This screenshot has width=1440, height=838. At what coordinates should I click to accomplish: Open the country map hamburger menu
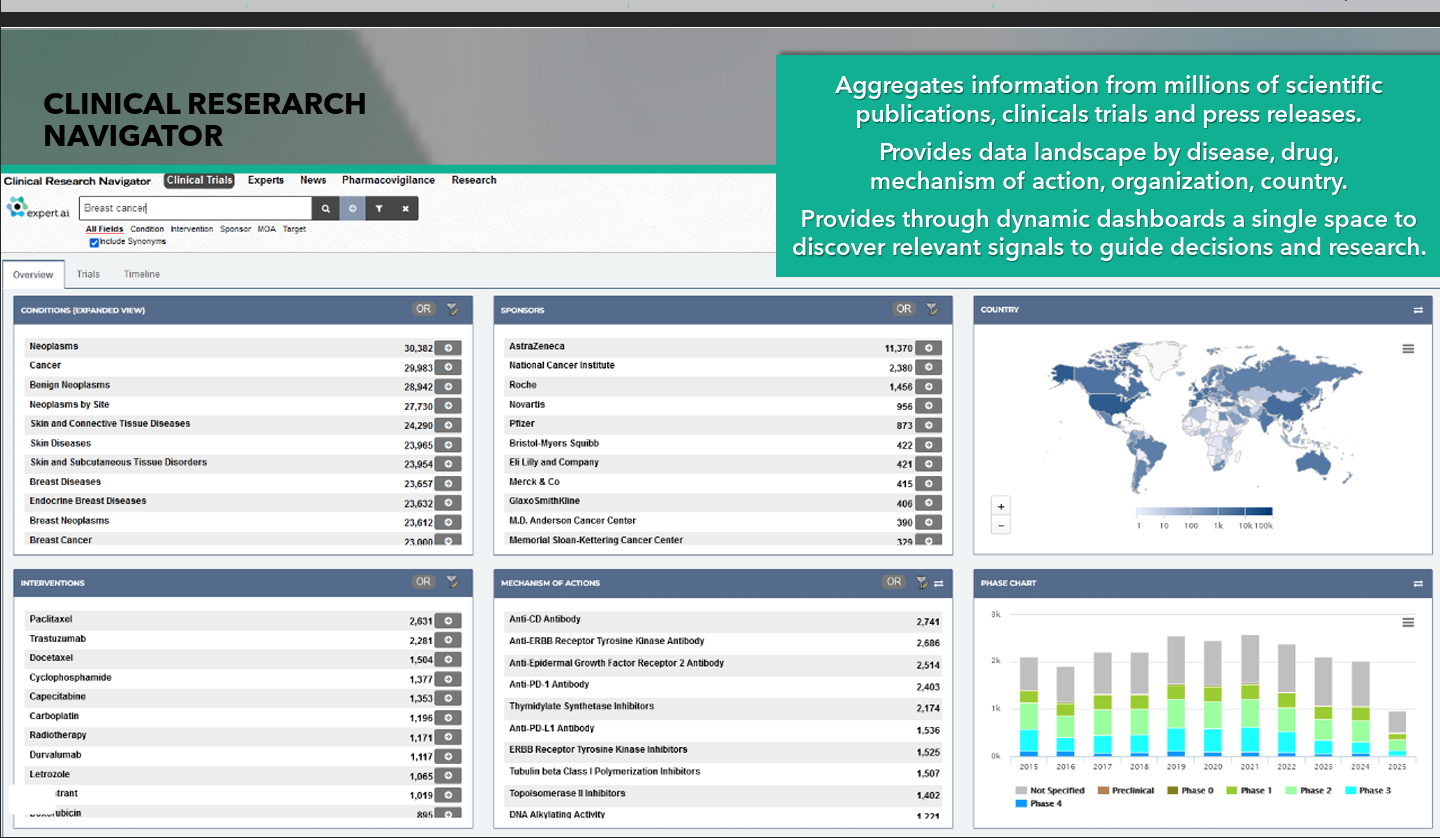pyautogui.click(x=1408, y=349)
